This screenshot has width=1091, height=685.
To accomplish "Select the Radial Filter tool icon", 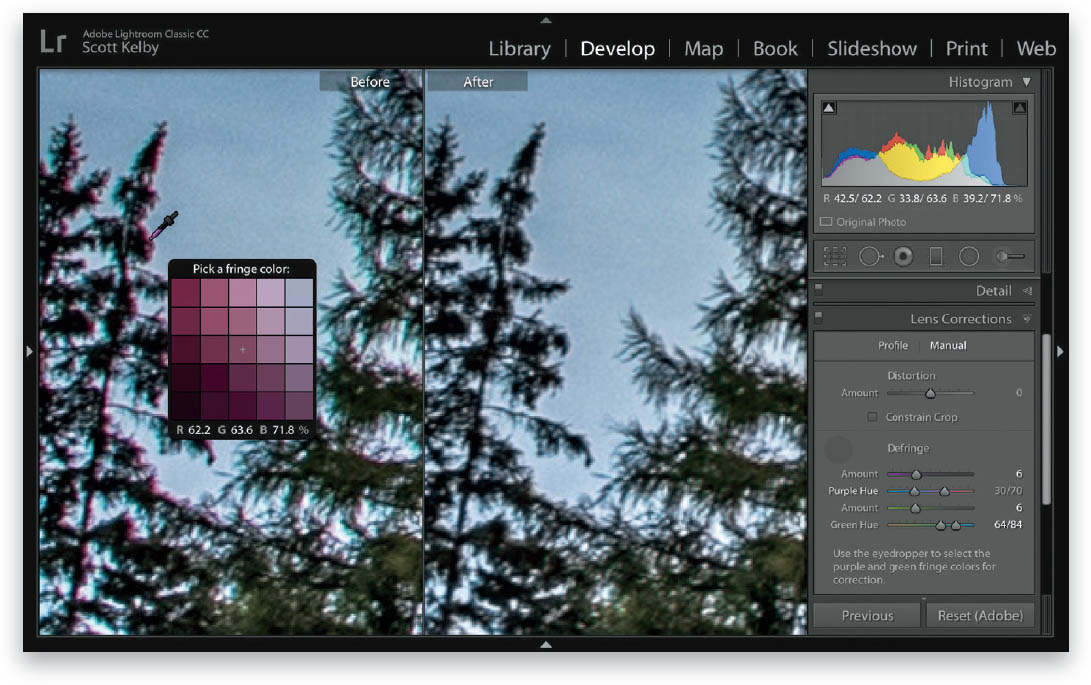I will 969,257.
